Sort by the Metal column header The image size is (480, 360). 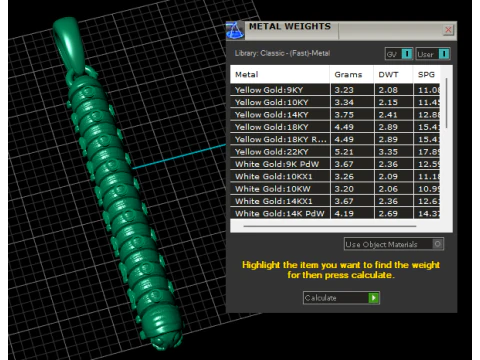(280, 75)
